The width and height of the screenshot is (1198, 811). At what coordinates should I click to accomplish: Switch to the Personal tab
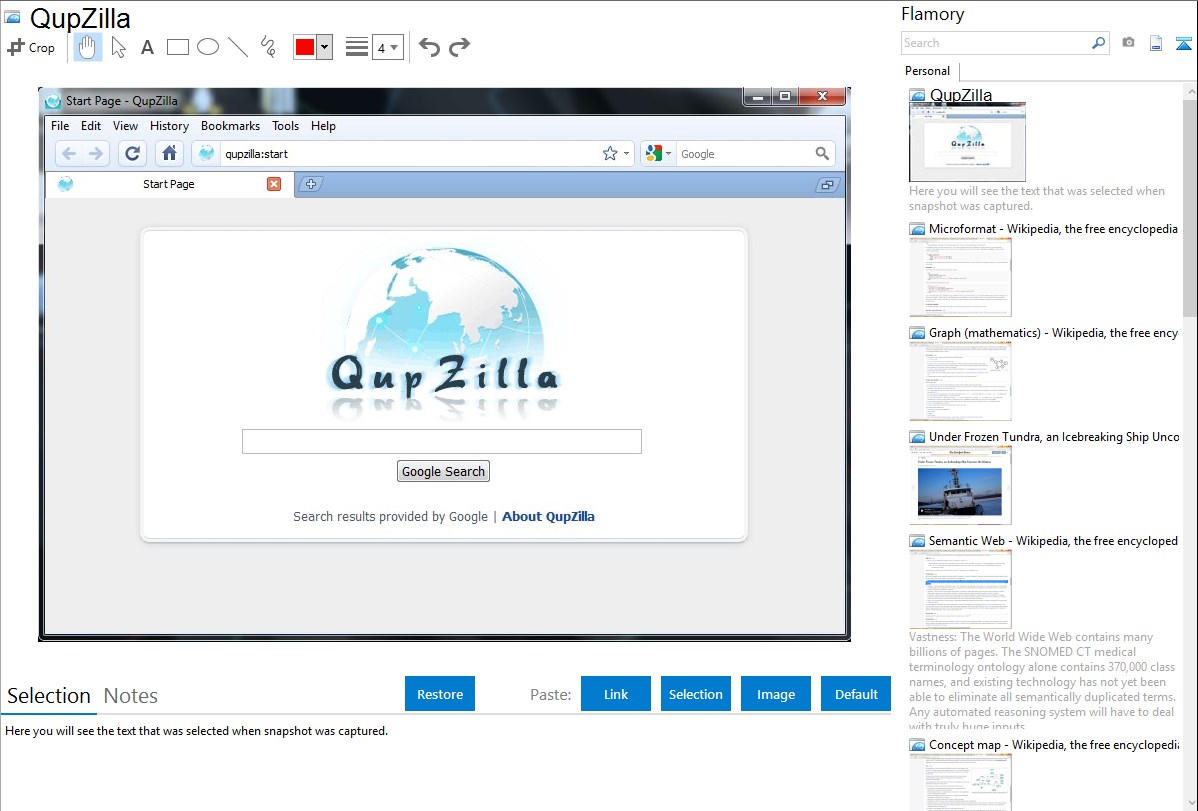928,71
